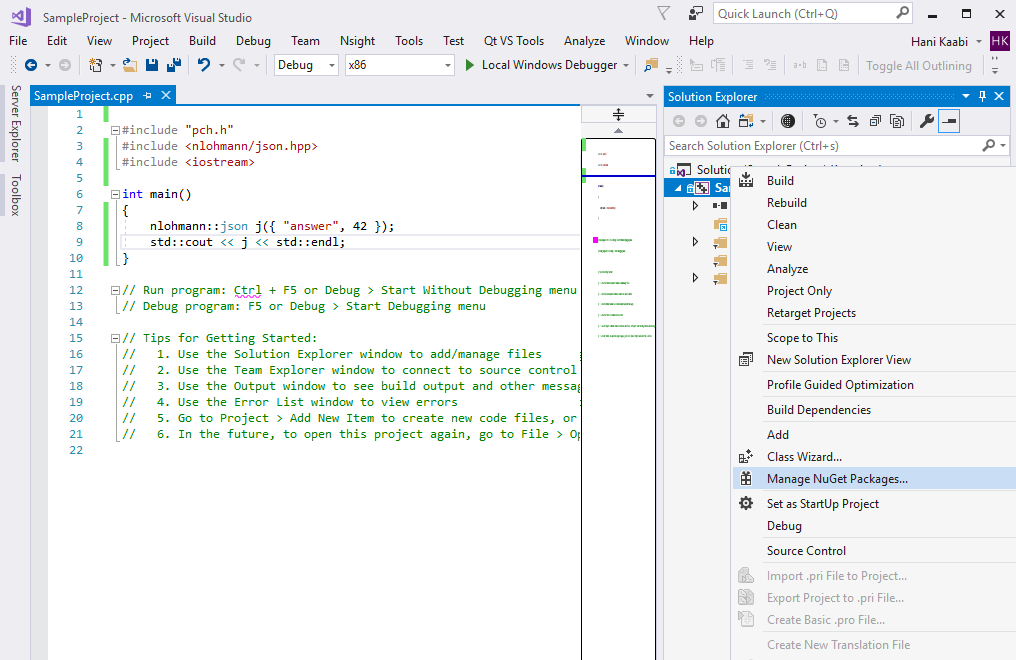
Task: Click the Show All Files globe icon
Action: coord(787,121)
